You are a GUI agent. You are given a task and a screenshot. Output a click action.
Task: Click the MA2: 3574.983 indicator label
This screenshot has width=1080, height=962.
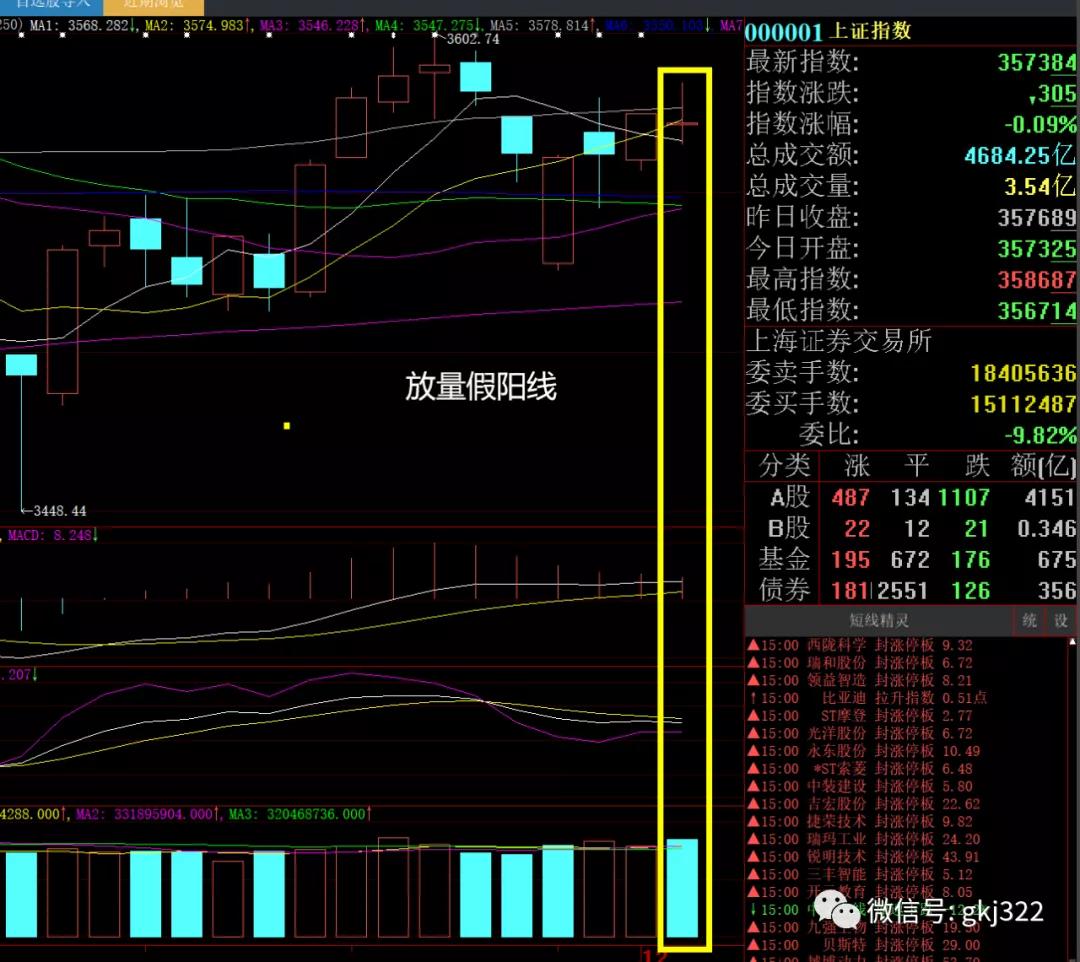[x=196, y=25]
